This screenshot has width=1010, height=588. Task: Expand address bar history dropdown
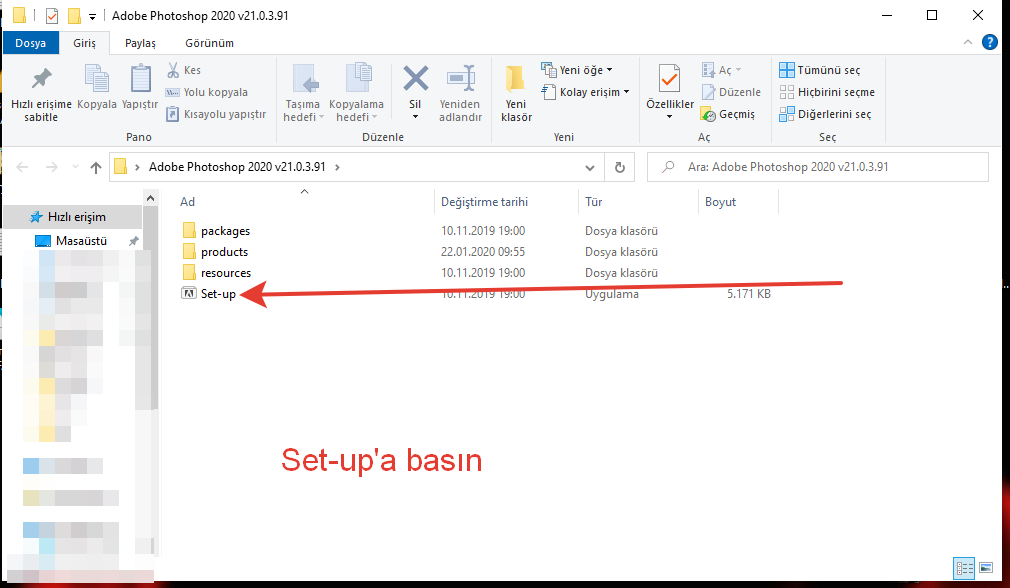pos(589,167)
